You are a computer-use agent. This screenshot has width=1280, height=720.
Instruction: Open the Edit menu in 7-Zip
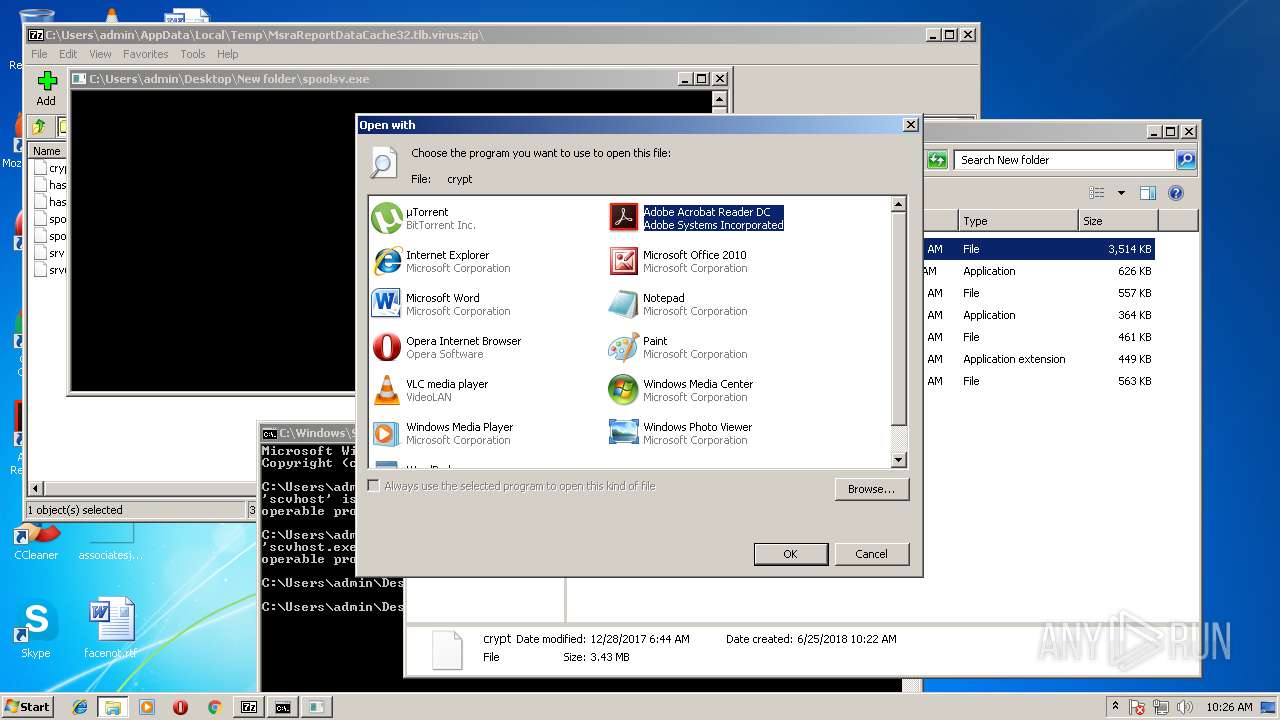[68, 54]
